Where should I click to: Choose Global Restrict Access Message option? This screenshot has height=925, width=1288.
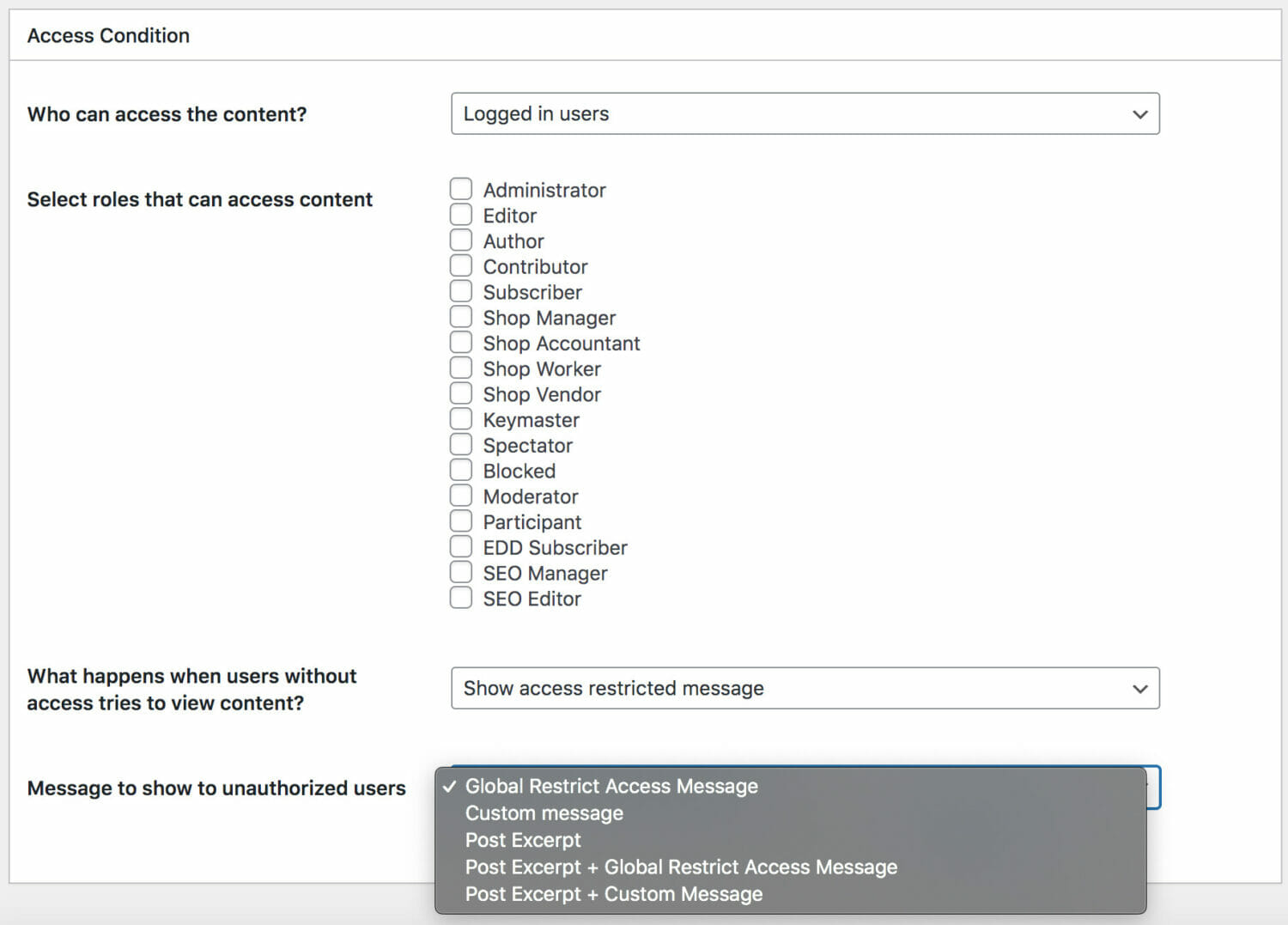tap(791, 786)
